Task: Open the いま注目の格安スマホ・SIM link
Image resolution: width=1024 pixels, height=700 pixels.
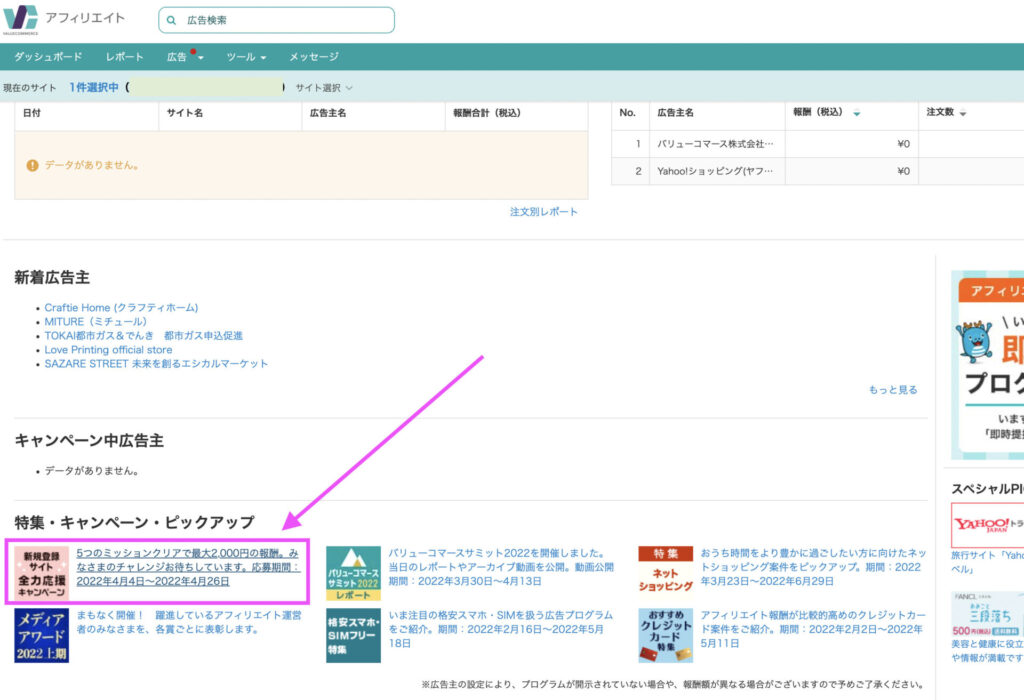Action: pyautogui.click(x=501, y=629)
